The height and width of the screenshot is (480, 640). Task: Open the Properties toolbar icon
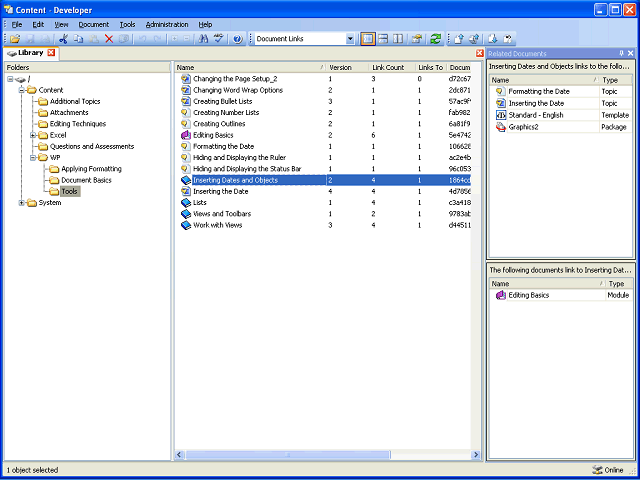click(417, 39)
